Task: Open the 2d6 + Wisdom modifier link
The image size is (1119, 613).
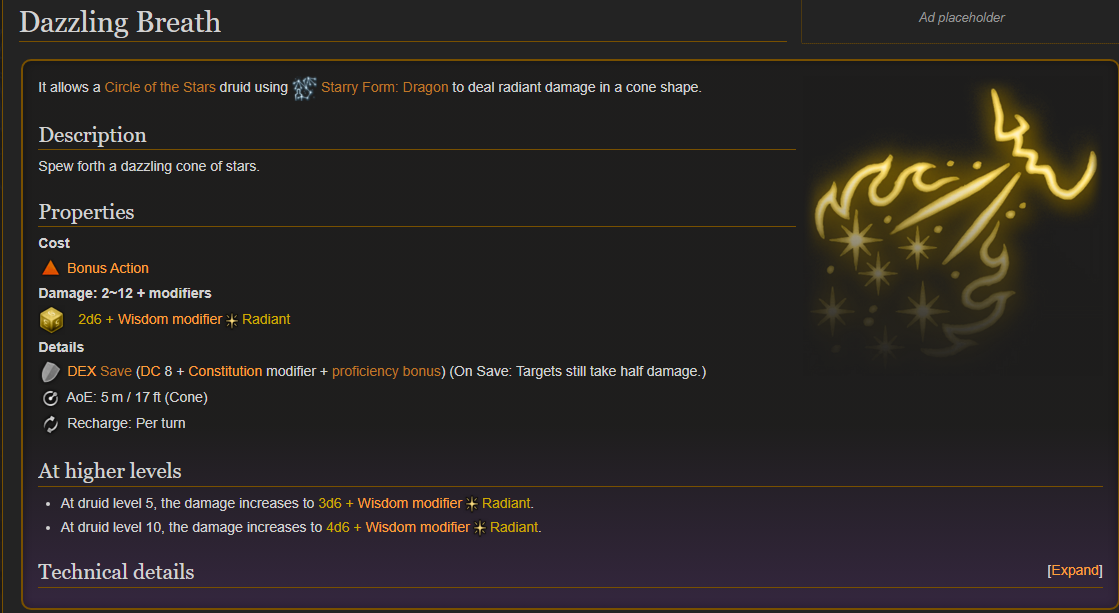Action: coord(150,319)
